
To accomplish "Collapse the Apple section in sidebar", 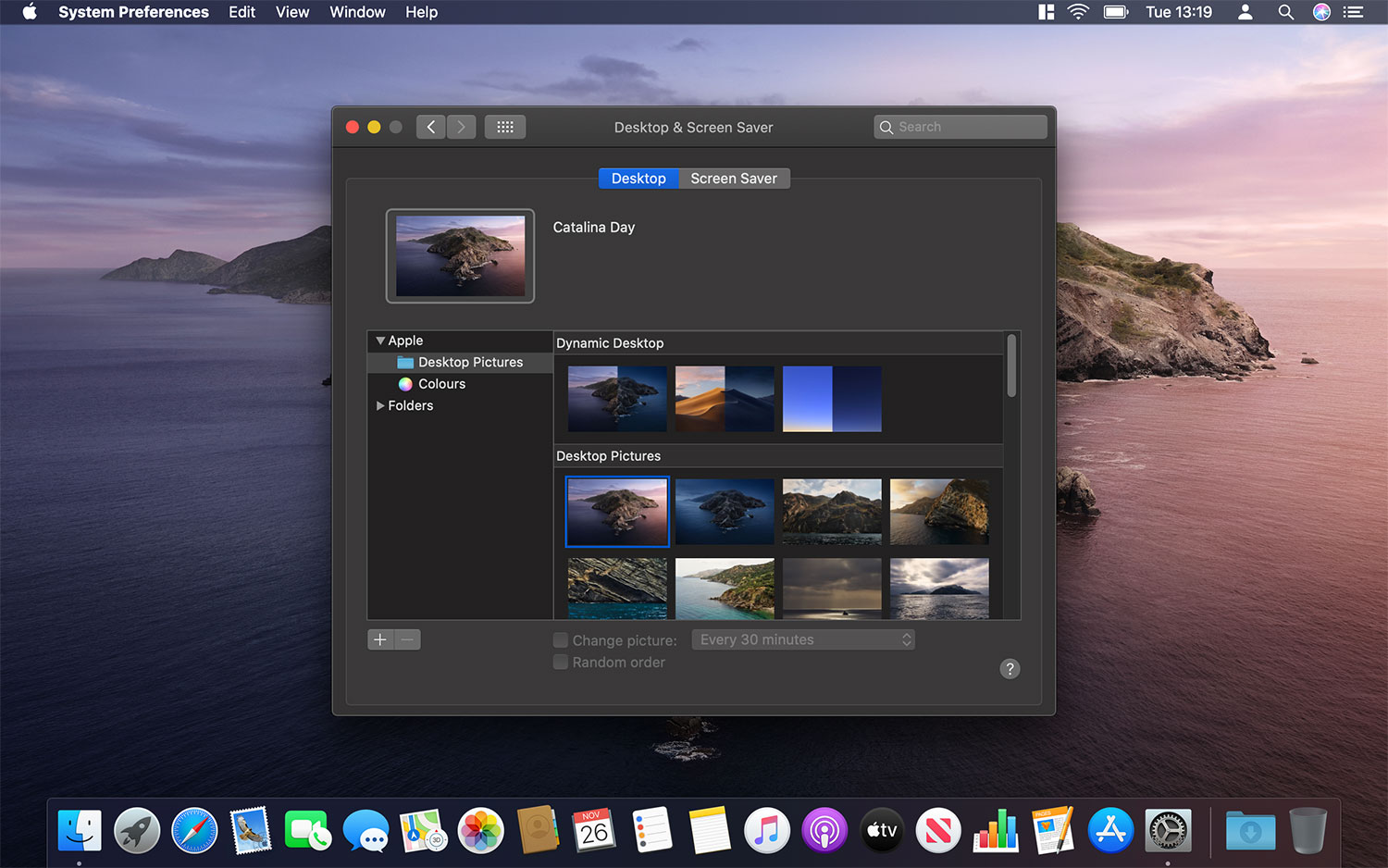I will [379, 341].
